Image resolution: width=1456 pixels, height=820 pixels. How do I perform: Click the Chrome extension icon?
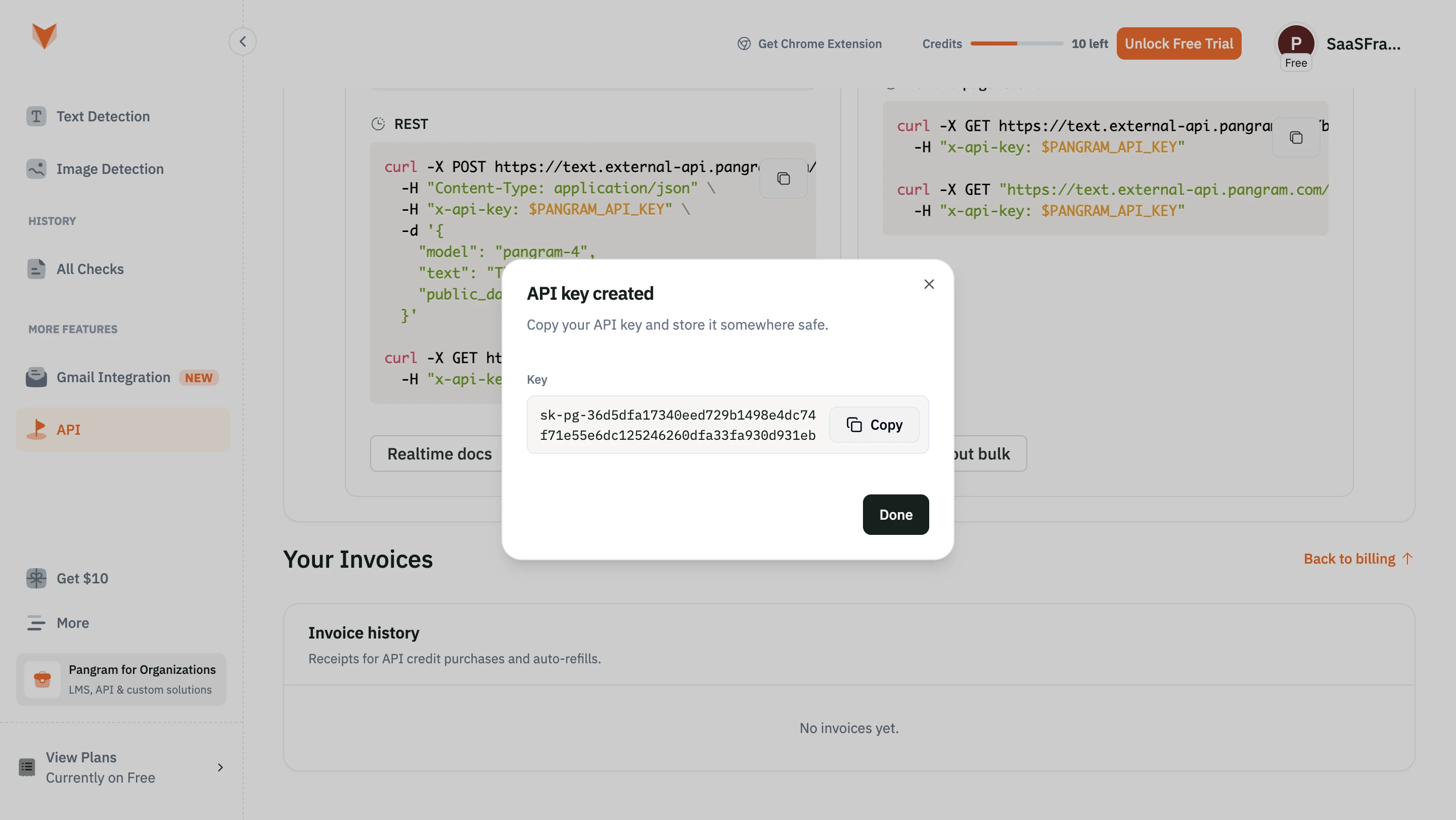click(x=744, y=43)
